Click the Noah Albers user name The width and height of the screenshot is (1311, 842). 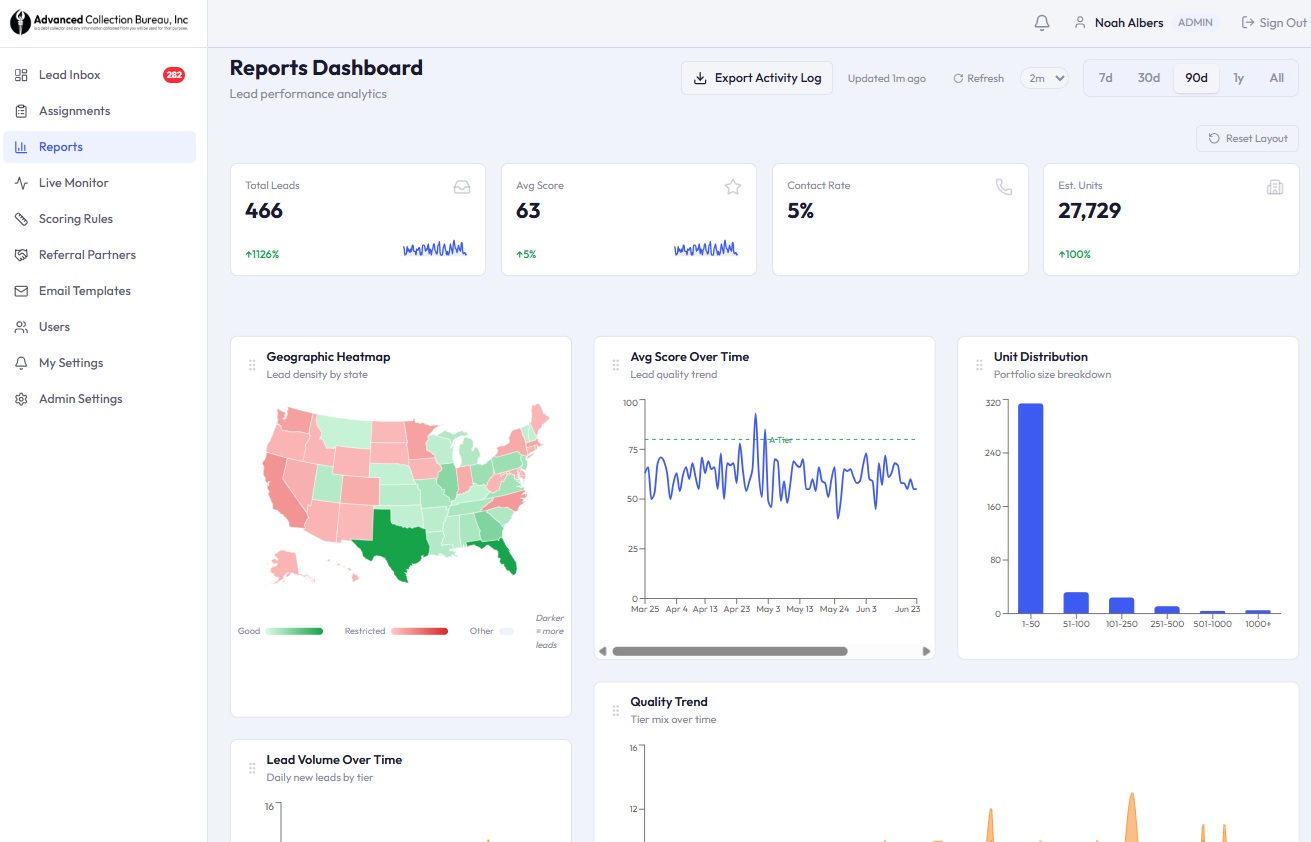tap(1129, 22)
